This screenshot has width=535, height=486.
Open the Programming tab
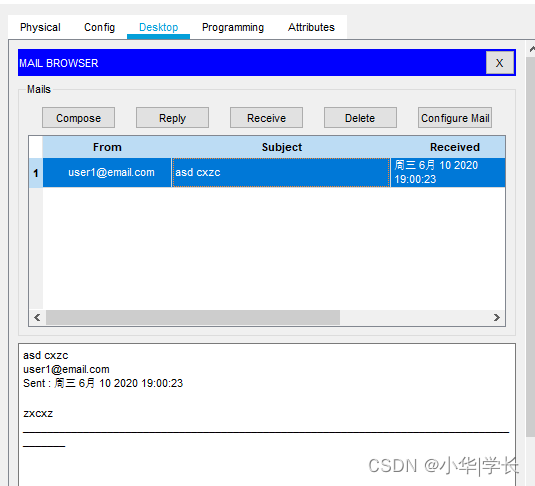[233, 27]
